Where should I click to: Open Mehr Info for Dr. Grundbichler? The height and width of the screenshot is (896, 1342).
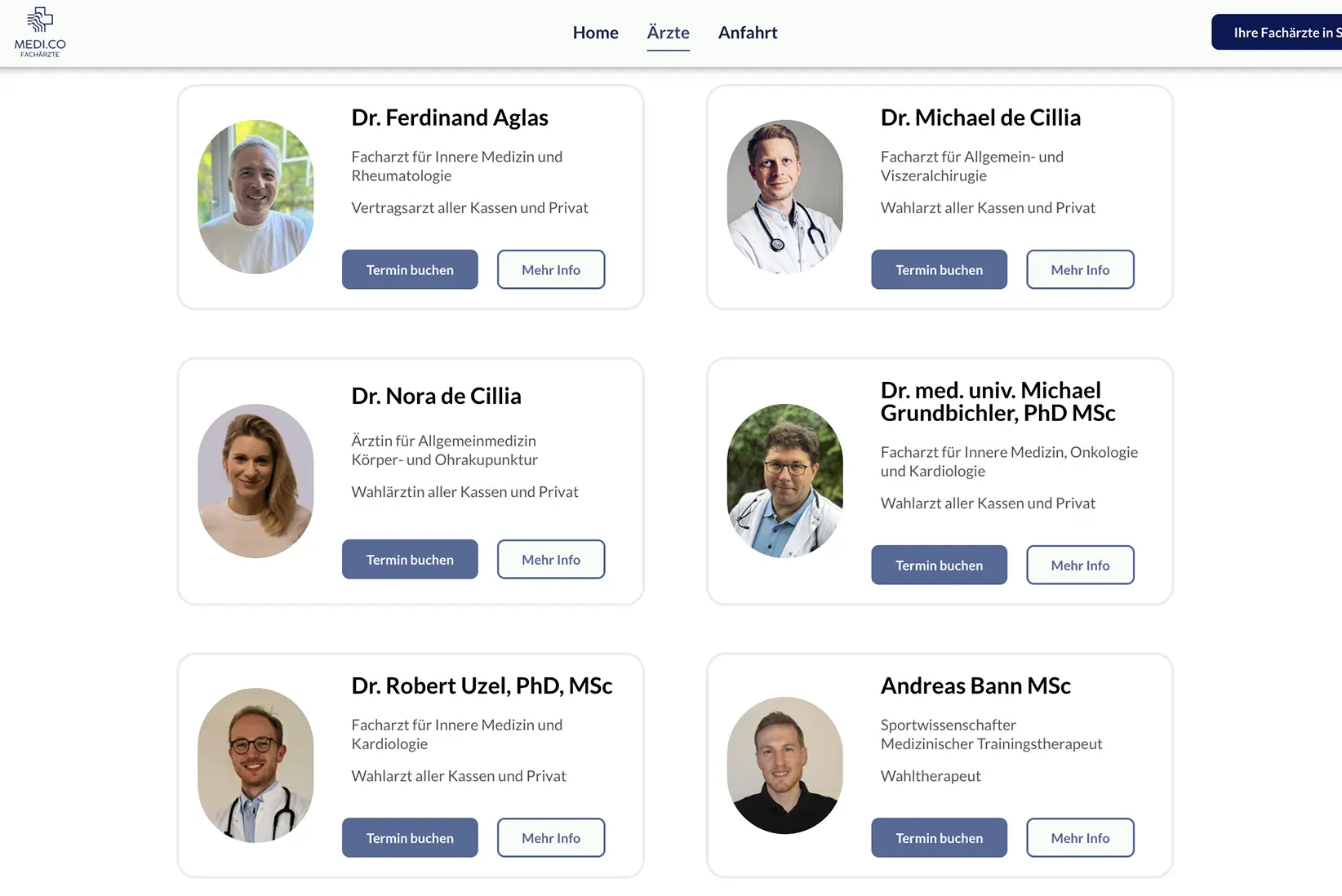point(1080,566)
